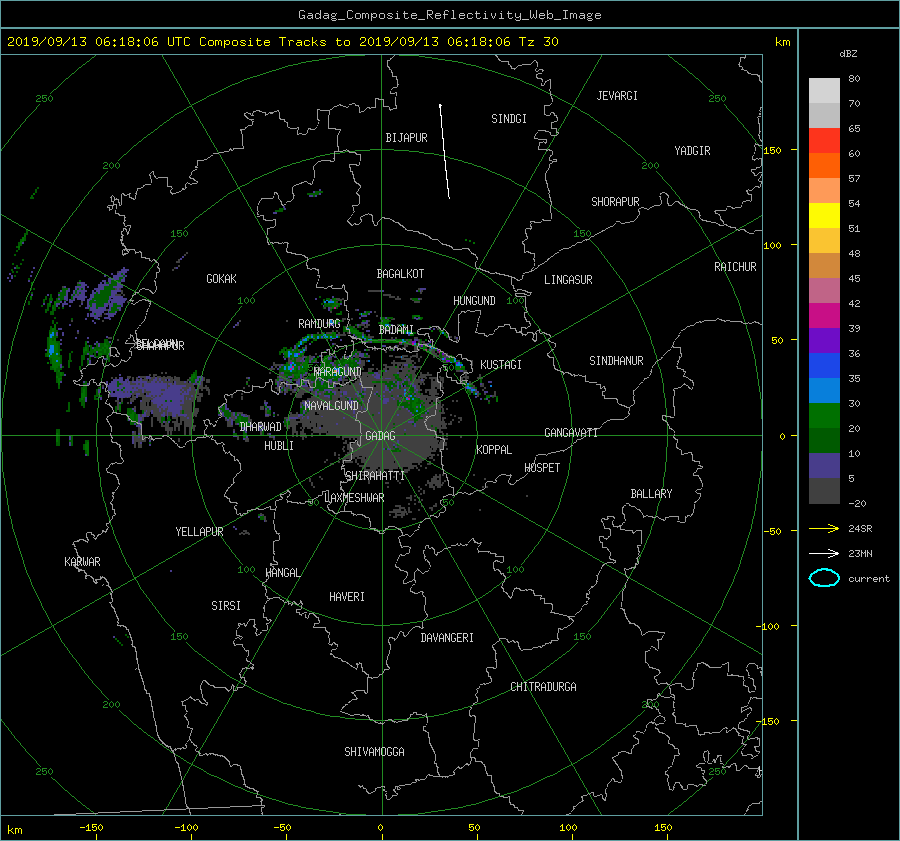Click the NAVALGUND city label

coord(331,406)
